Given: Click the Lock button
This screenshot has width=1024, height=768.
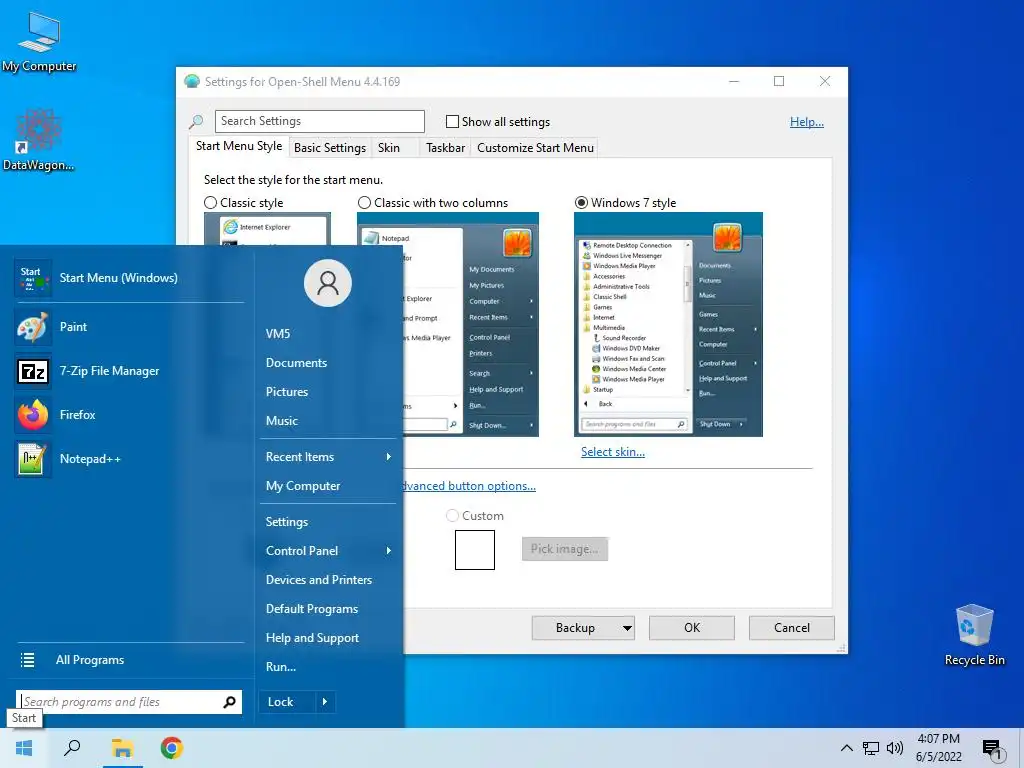Looking at the screenshot, I should click(x=287, y=702).
